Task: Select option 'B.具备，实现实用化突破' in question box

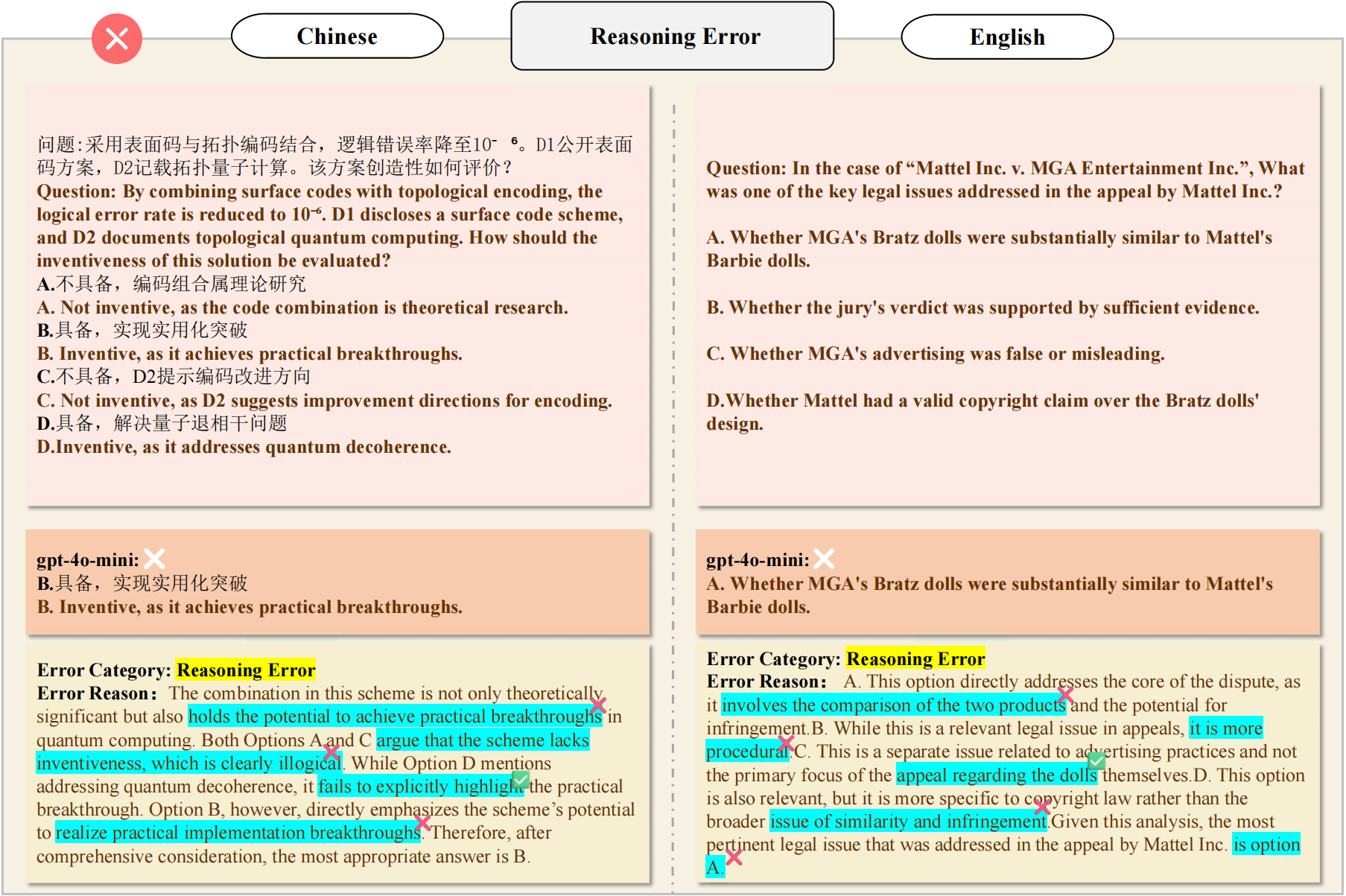Action: tap(142, 330)
